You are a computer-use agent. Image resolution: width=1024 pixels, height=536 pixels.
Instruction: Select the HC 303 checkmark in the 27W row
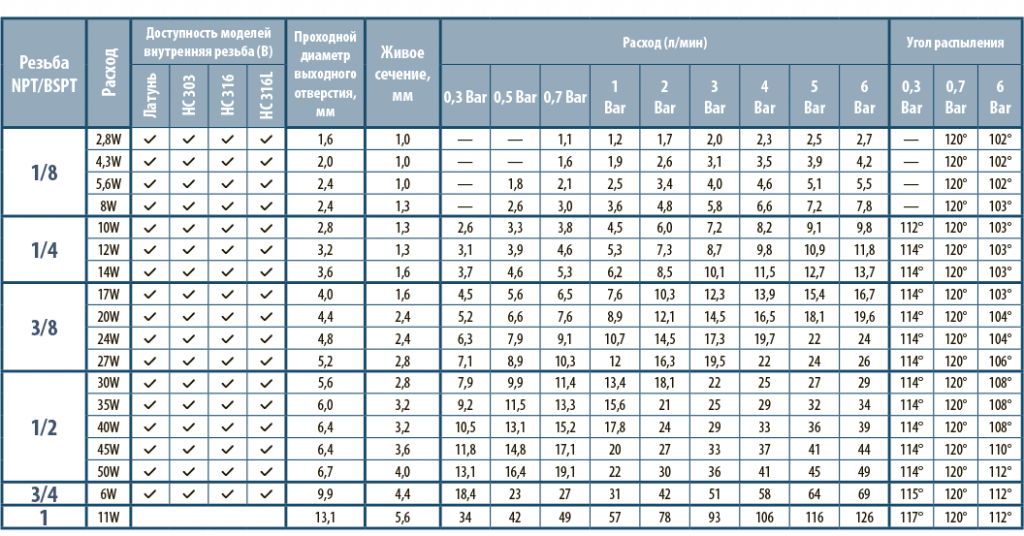189,361
